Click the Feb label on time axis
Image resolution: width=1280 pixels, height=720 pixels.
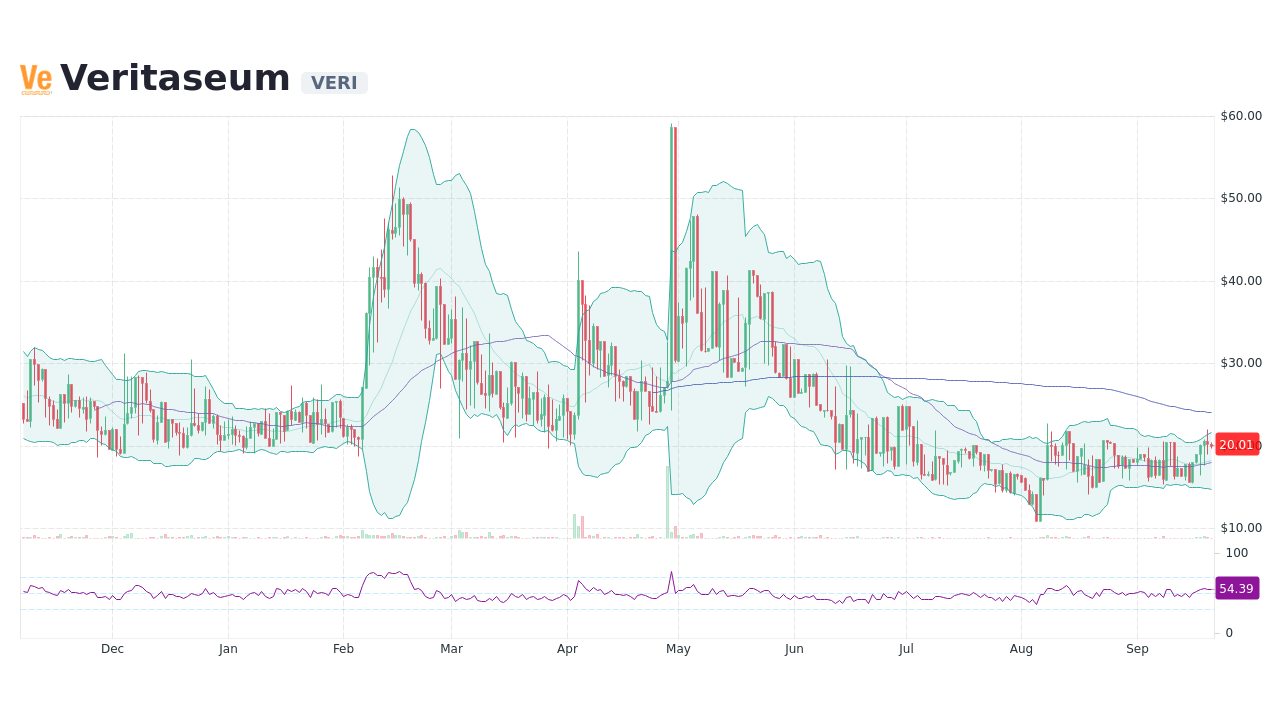coord(343,649)
